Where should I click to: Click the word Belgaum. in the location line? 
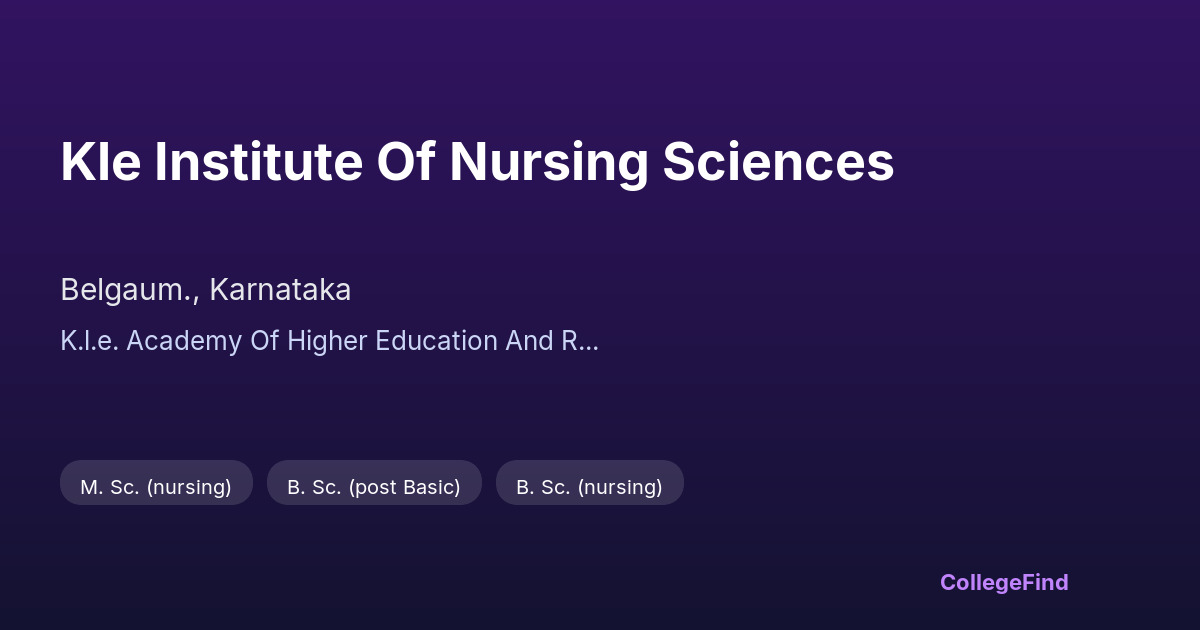[x=127, y=290]
